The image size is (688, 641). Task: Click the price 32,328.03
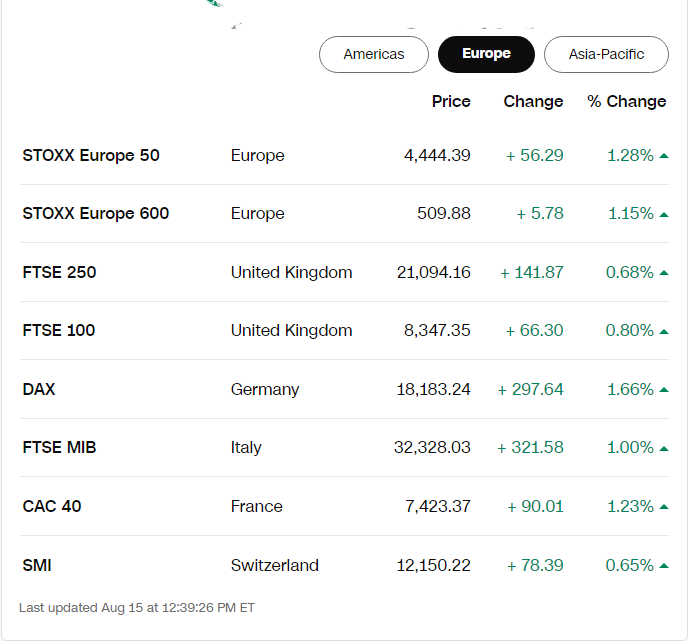432,447
